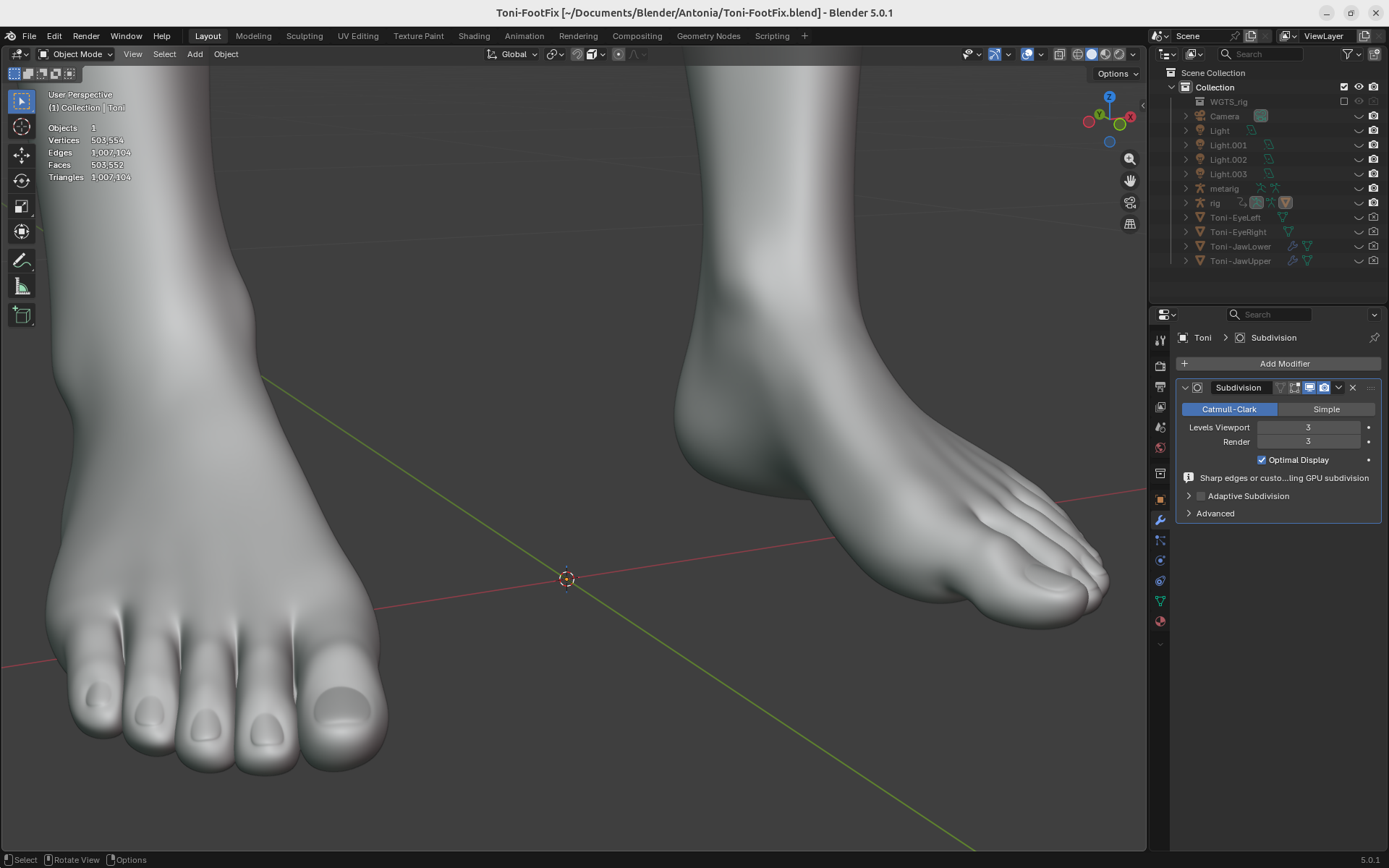Open the Render menu
This screenshot has height=868, width=1389.
(86, 36)
